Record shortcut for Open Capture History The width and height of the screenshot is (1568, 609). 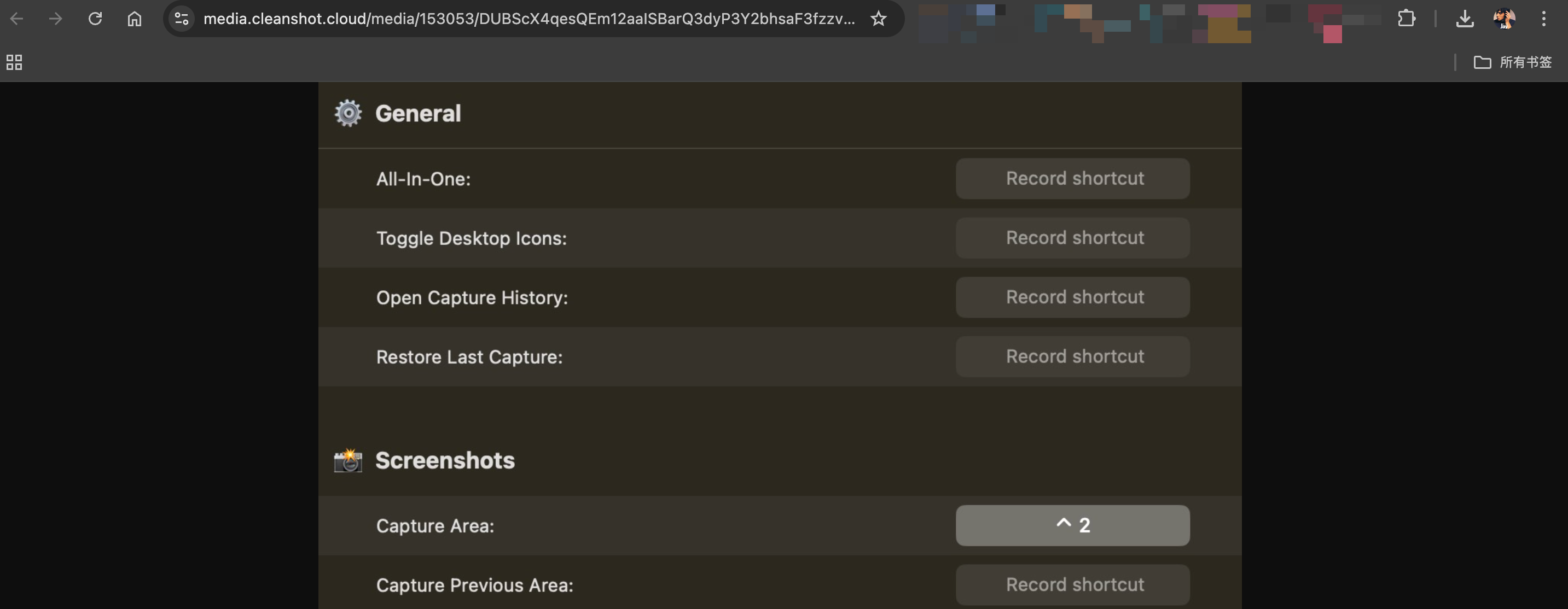pyautogui.click(x=1072, y=297)
